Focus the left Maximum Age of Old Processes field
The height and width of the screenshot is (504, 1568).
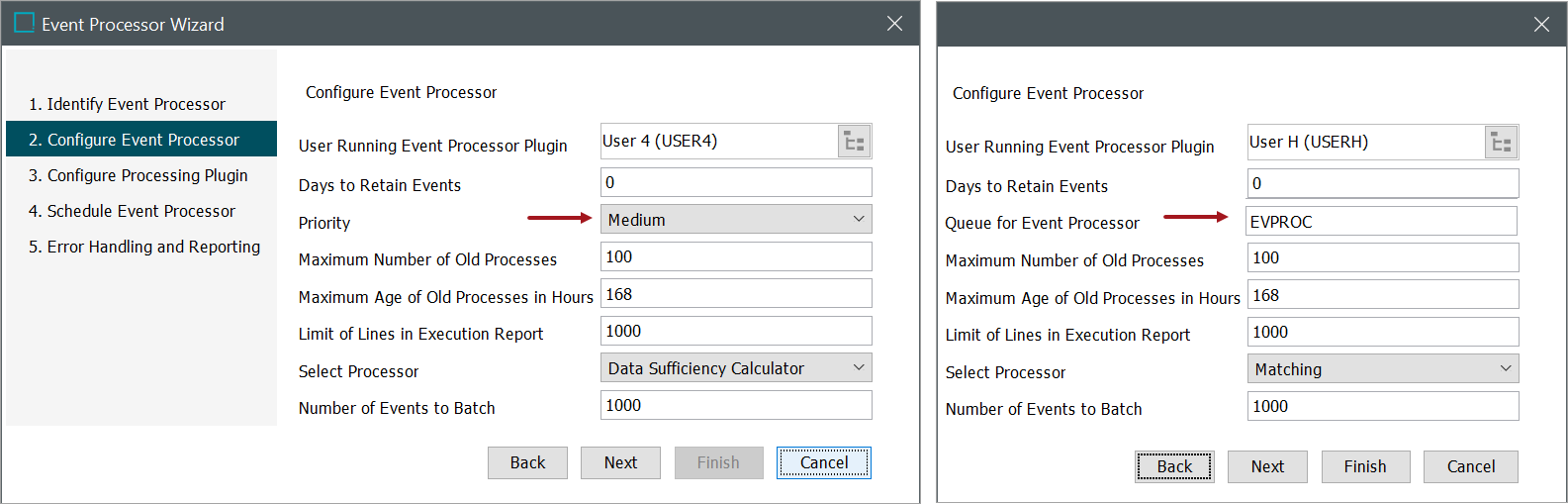[736, 294]
